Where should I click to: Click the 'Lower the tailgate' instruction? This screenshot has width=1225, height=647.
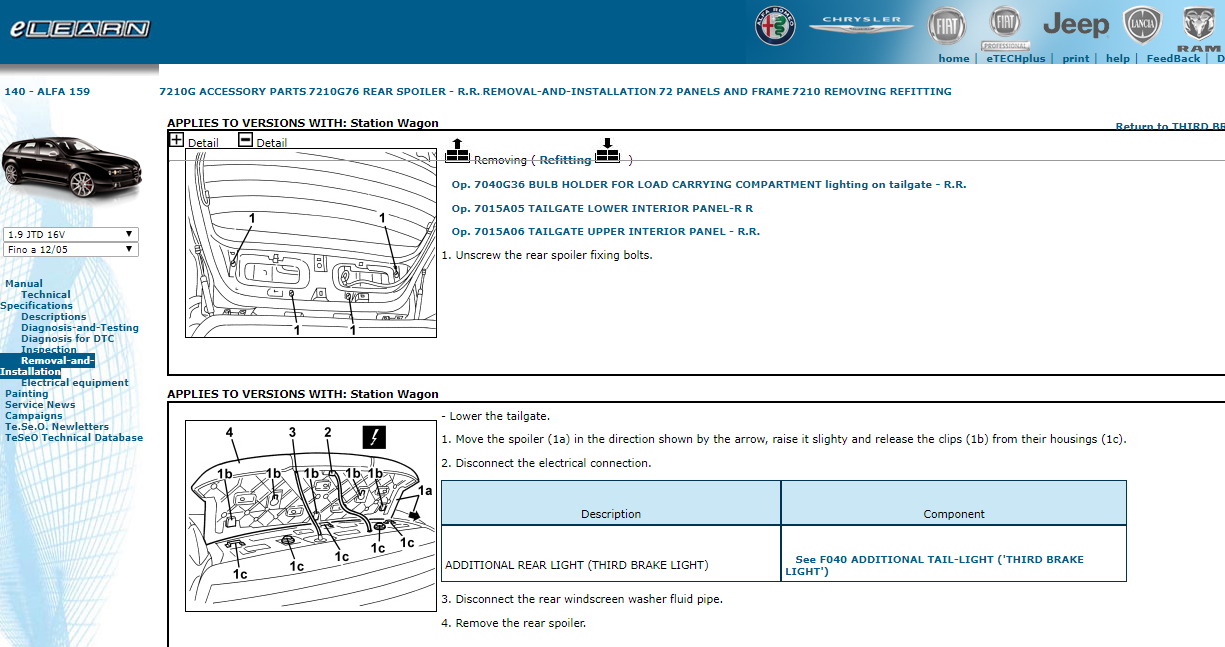[x=496, y=416]
